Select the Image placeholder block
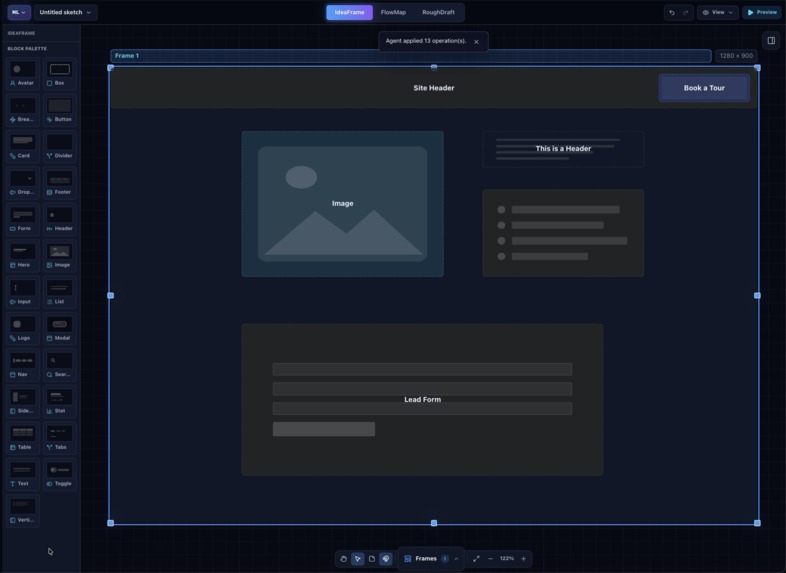Viewport: 786px width, 573px height. click(x=342, y=204)
